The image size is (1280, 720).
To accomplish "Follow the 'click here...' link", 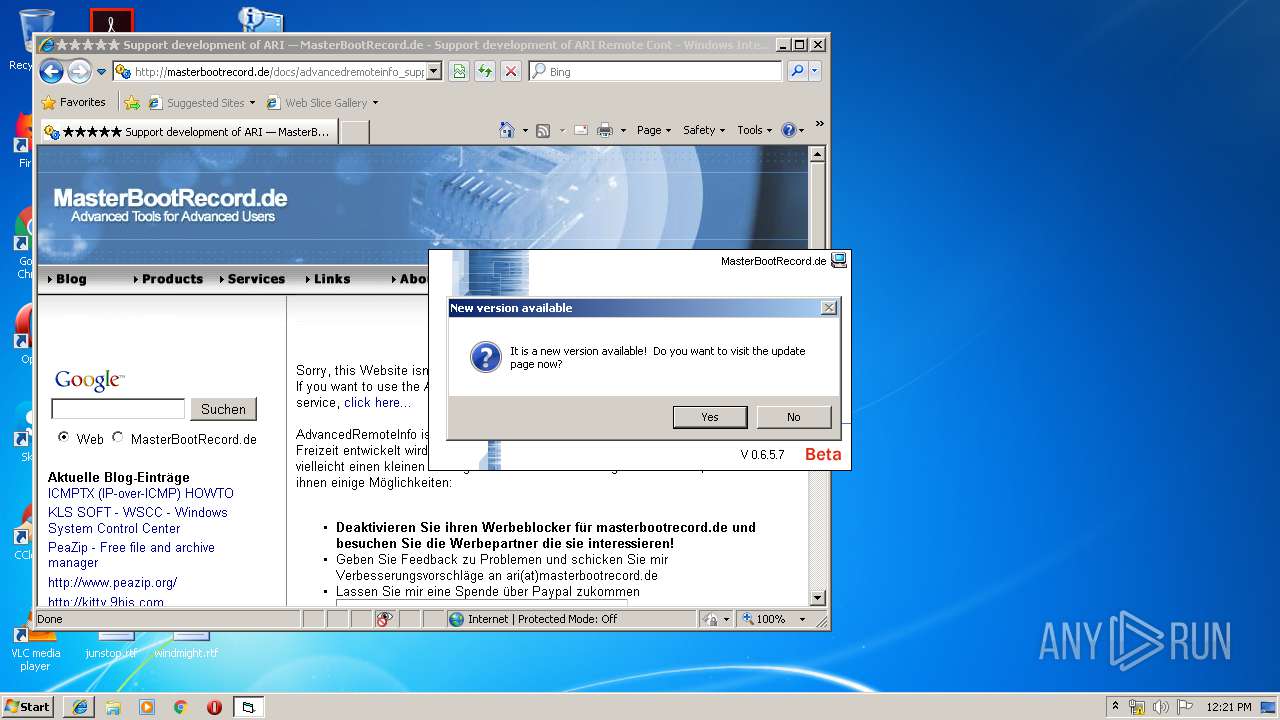I will click(377, 402).
